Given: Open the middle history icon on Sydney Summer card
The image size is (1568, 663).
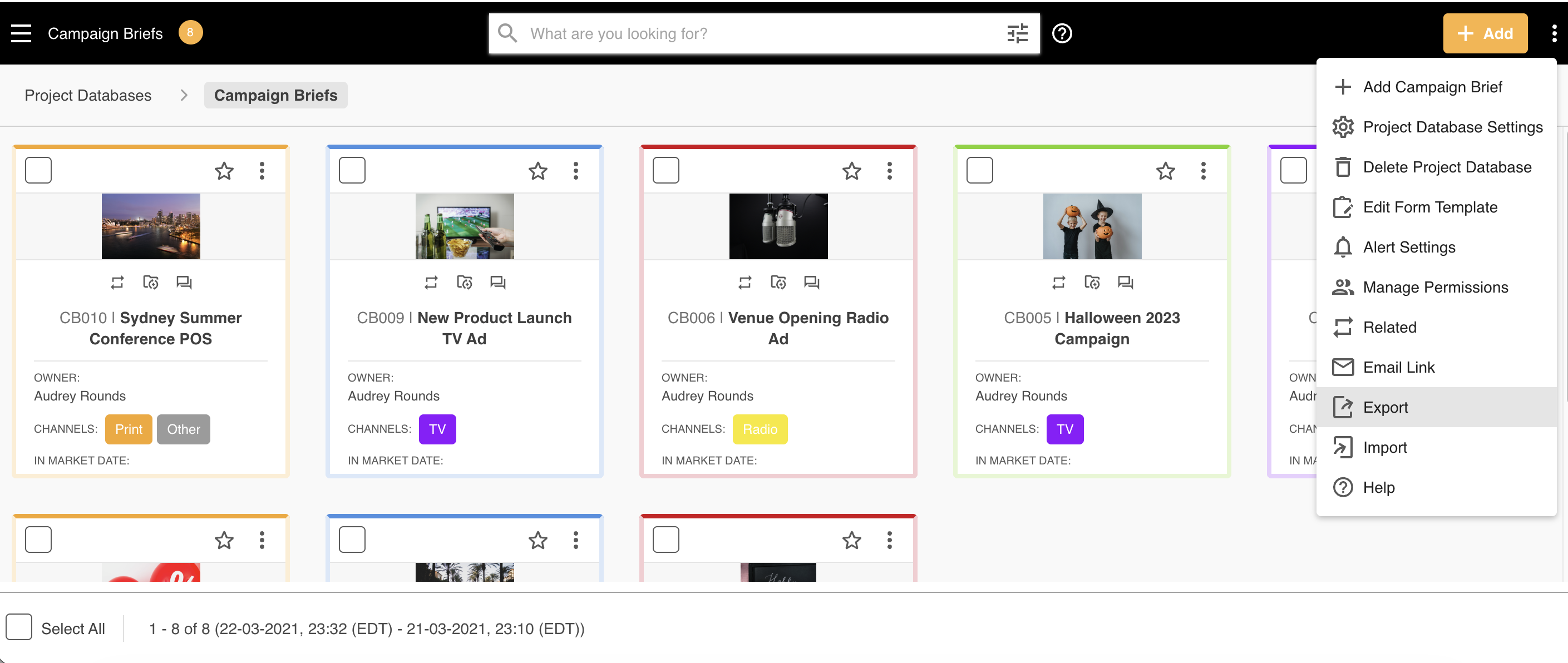Looking at the screenshot, I should coord(150,282).
